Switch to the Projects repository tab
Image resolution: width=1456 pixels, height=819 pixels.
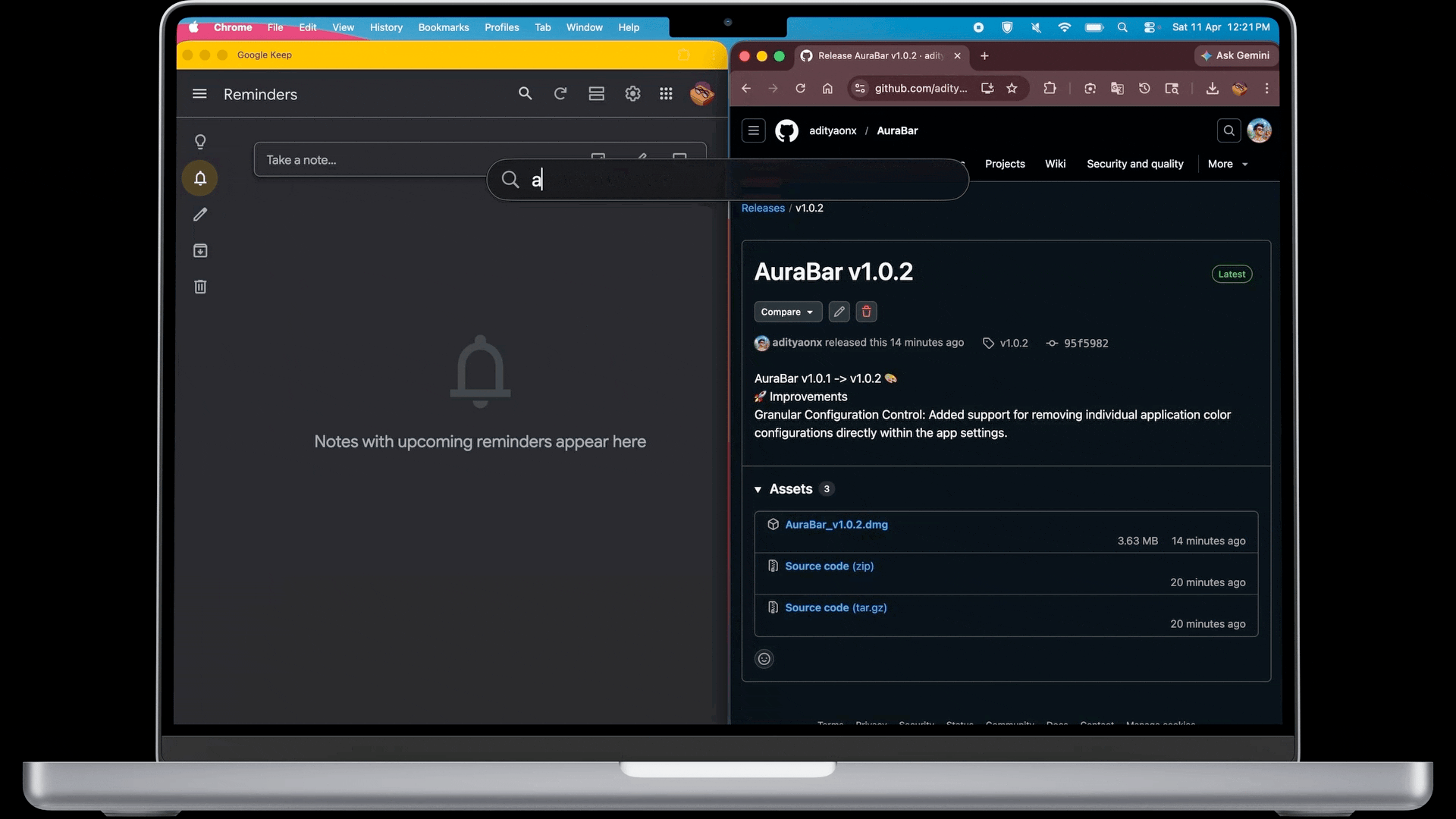click(x=1005, y=164)
